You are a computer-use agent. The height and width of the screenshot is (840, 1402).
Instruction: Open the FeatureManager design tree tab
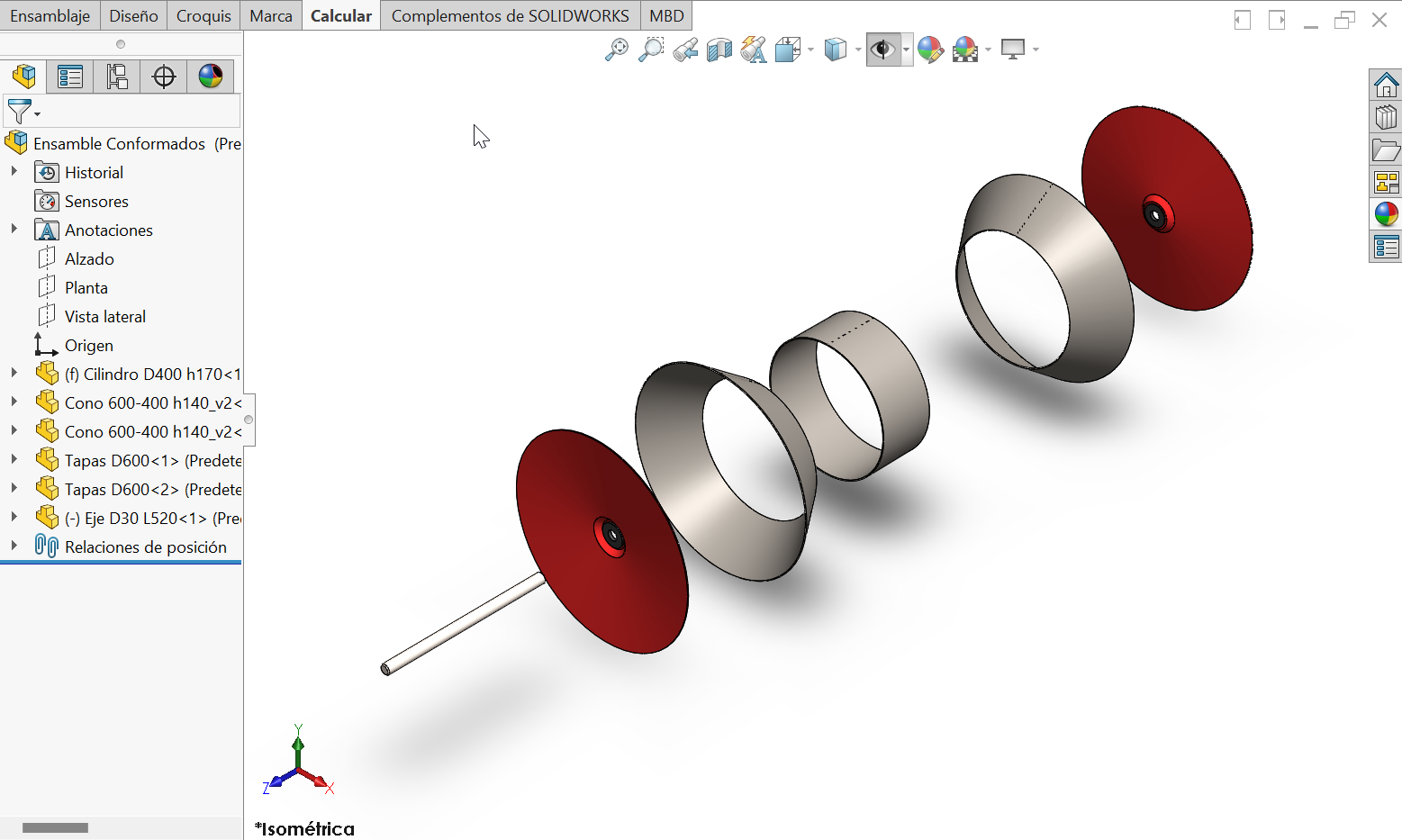tap(24, 77)
